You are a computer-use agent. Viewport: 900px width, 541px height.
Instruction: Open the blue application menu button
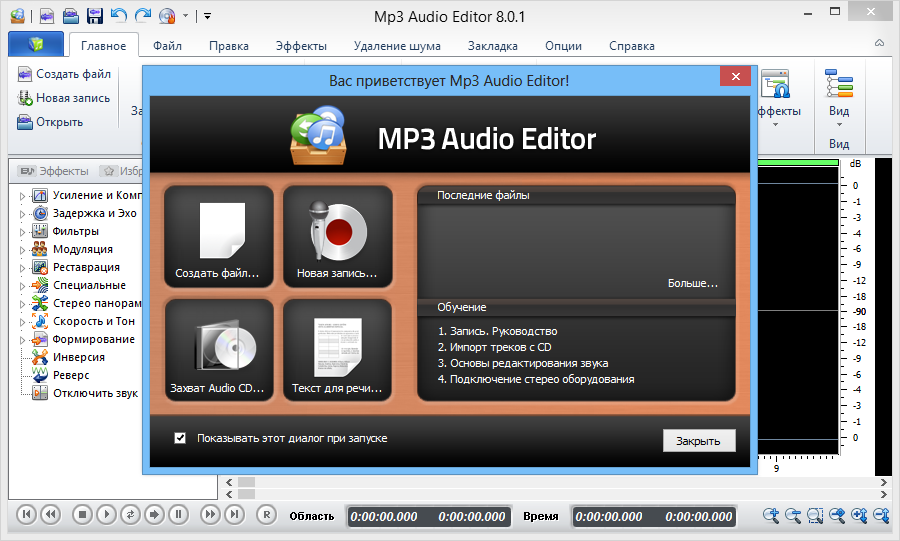(36, 44)
